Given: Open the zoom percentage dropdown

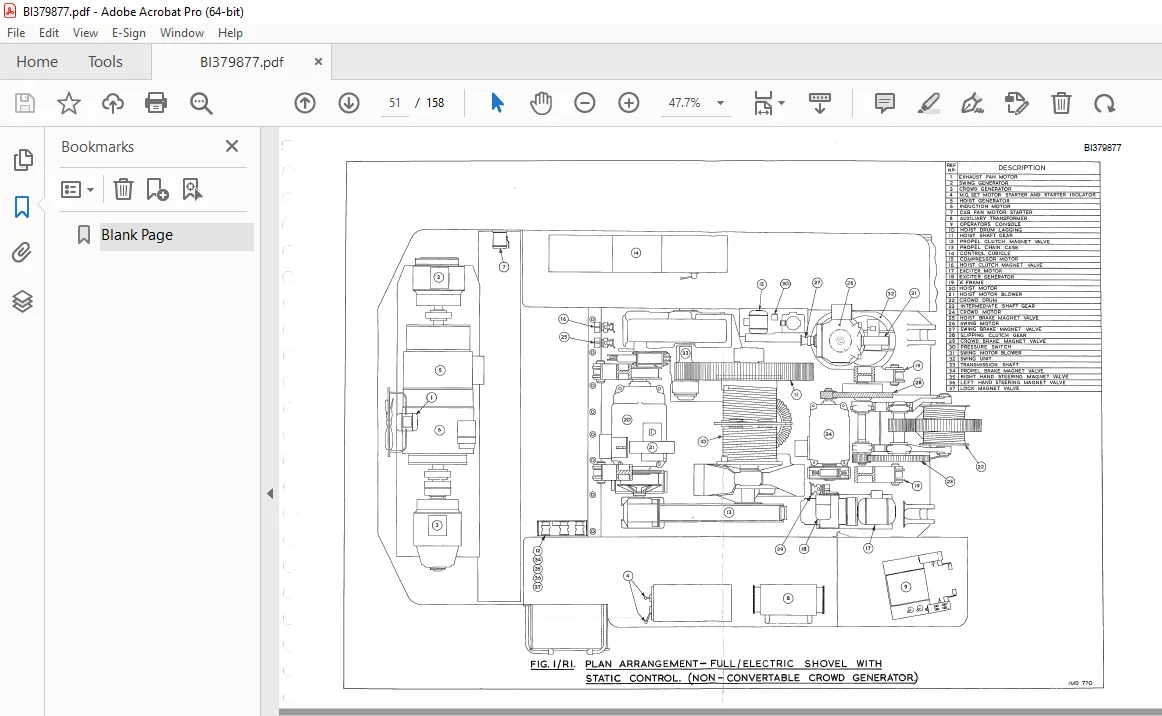Looking at the screenshot, I should (720, 103).
